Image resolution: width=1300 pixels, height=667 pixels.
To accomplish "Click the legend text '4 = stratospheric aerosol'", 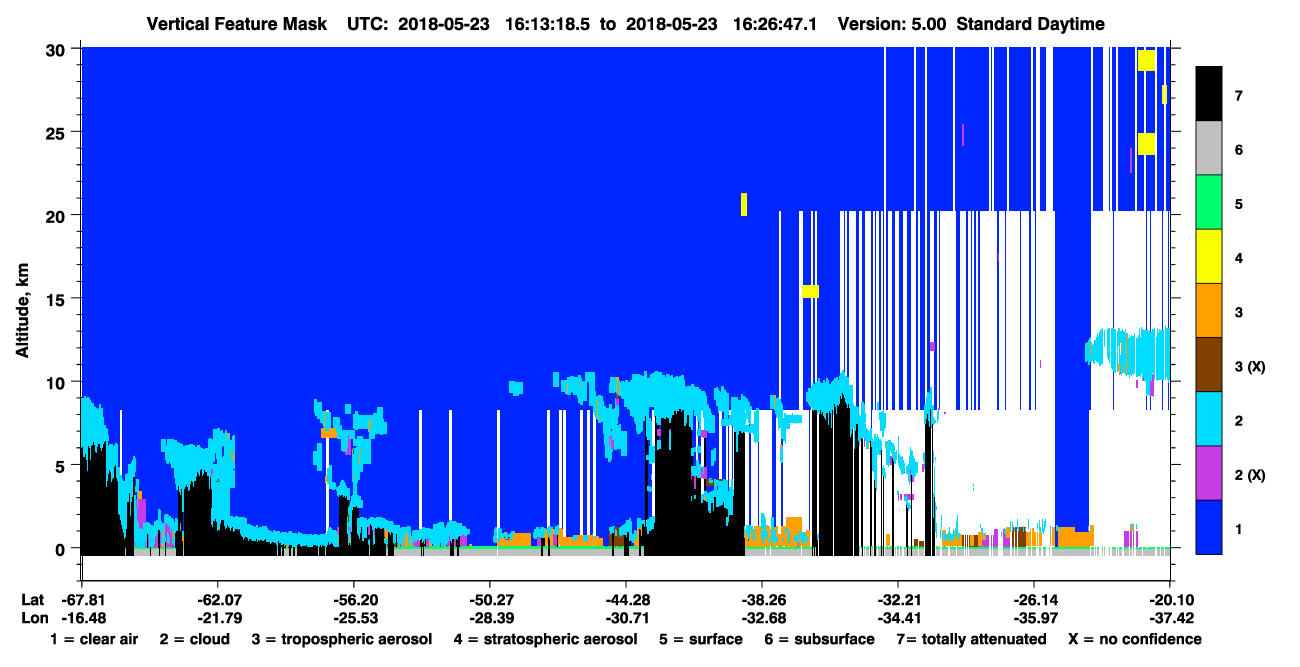I will (545, 639).
